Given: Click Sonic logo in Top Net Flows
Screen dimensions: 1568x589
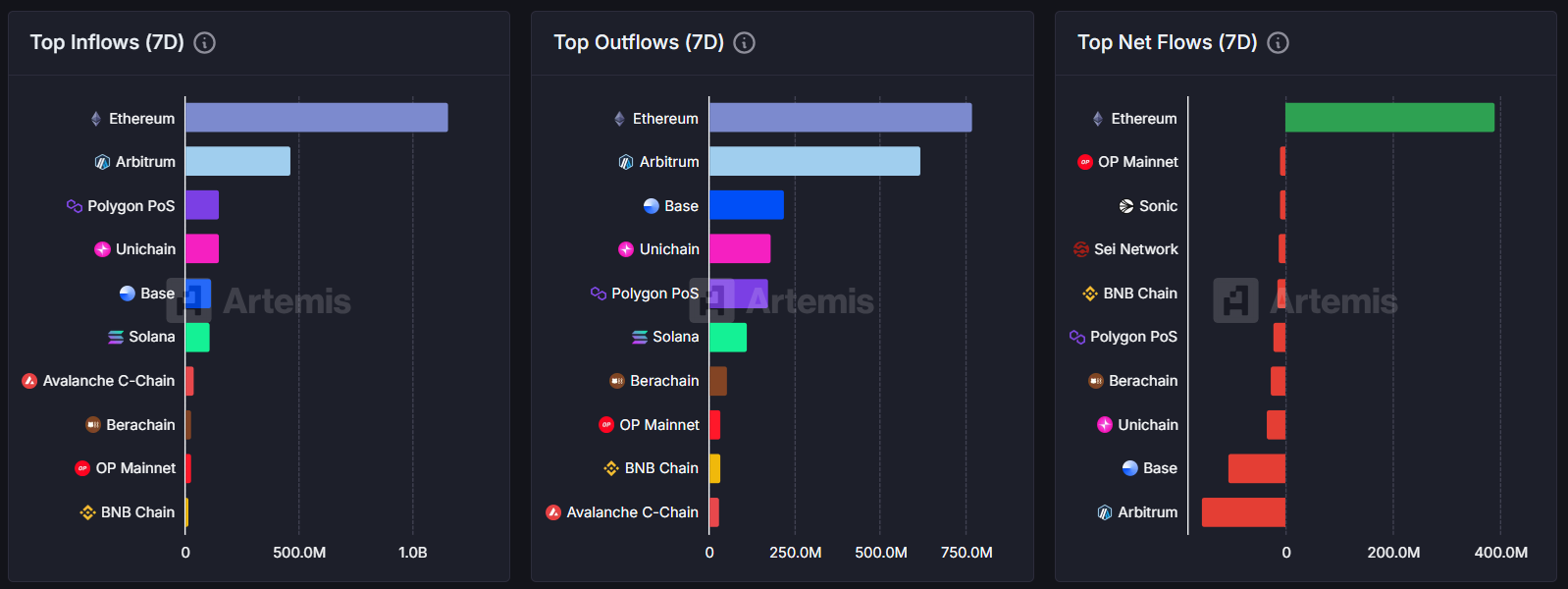Looking at the screenshot, I should pyautogui.click(x=1126, y=206).
